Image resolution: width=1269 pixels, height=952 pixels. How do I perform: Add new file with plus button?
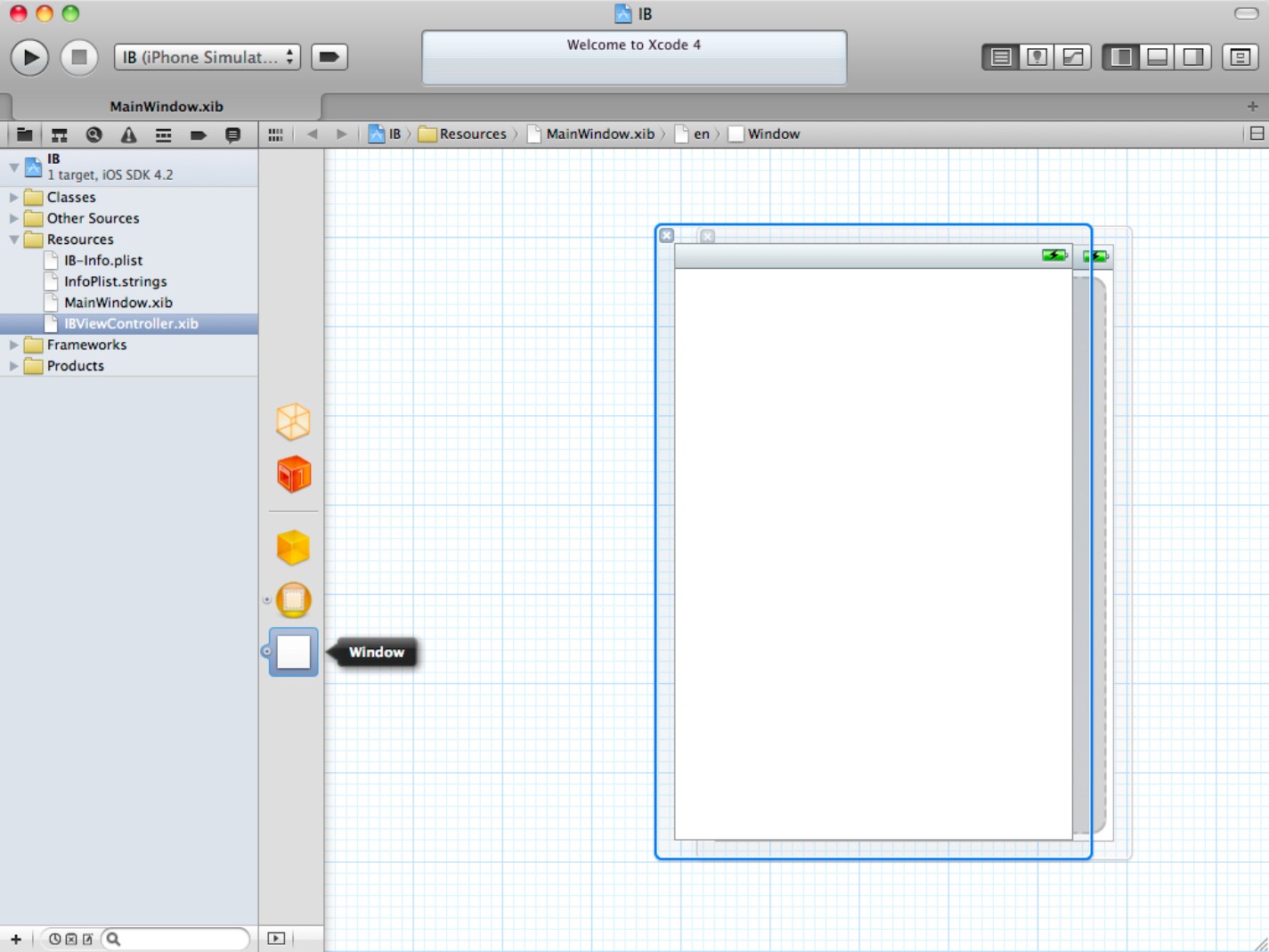tap(15, 939)
